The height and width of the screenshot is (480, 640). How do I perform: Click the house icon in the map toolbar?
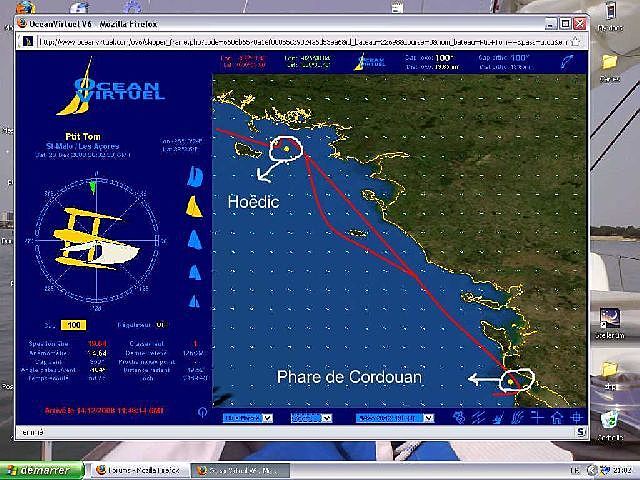coord(557,418)
